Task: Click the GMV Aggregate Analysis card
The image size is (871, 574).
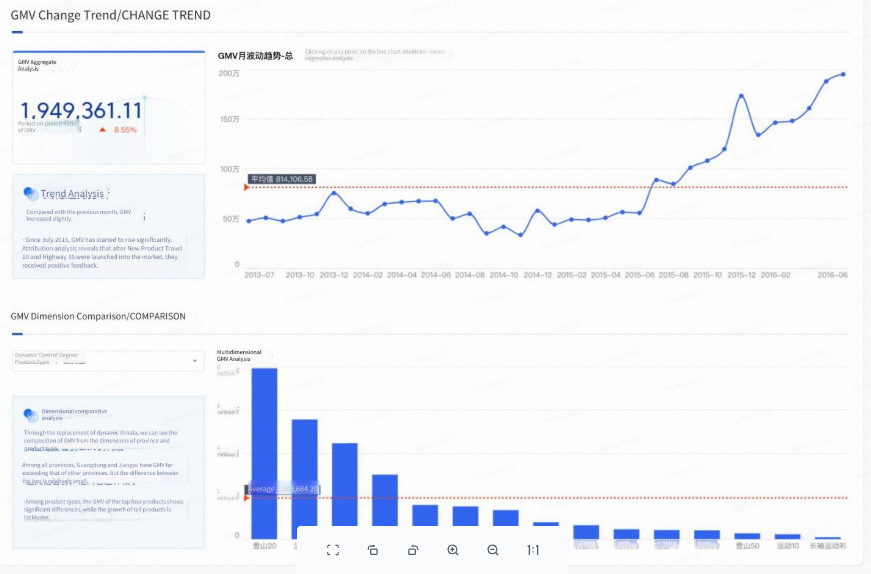Action: tap(109, 107)
